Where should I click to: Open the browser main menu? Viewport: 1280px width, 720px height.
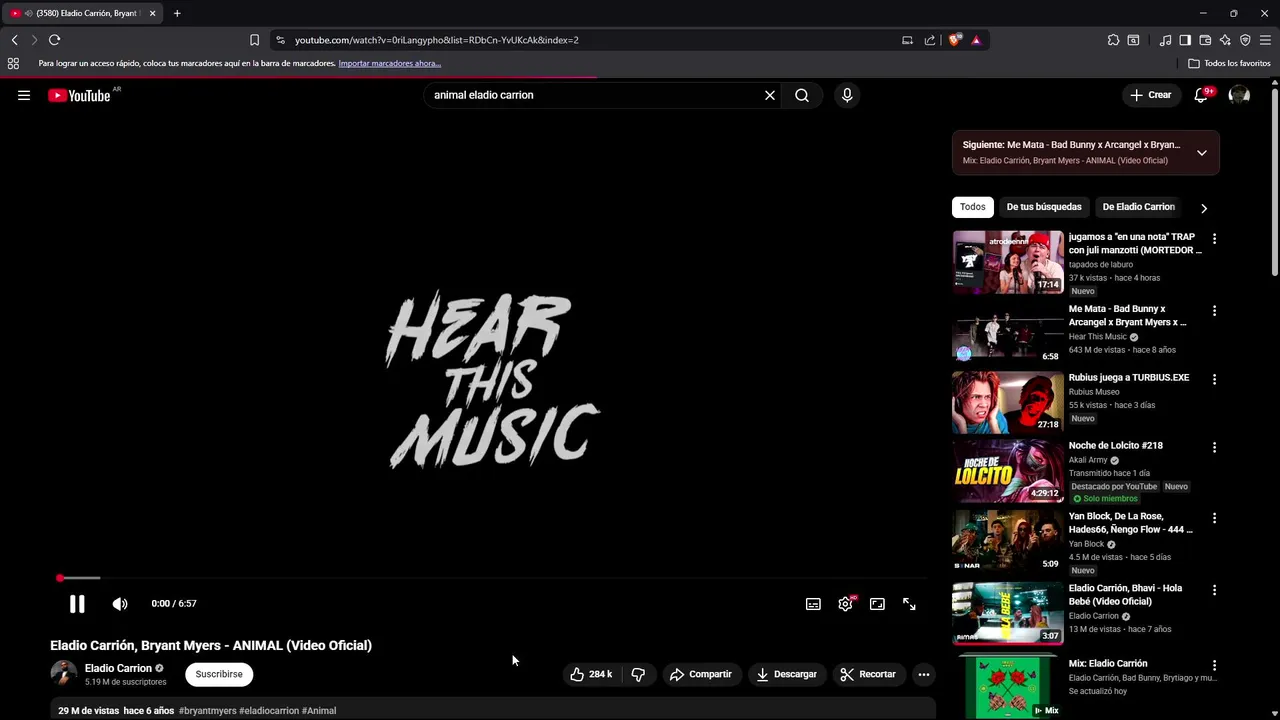[x=1265, y=40]
